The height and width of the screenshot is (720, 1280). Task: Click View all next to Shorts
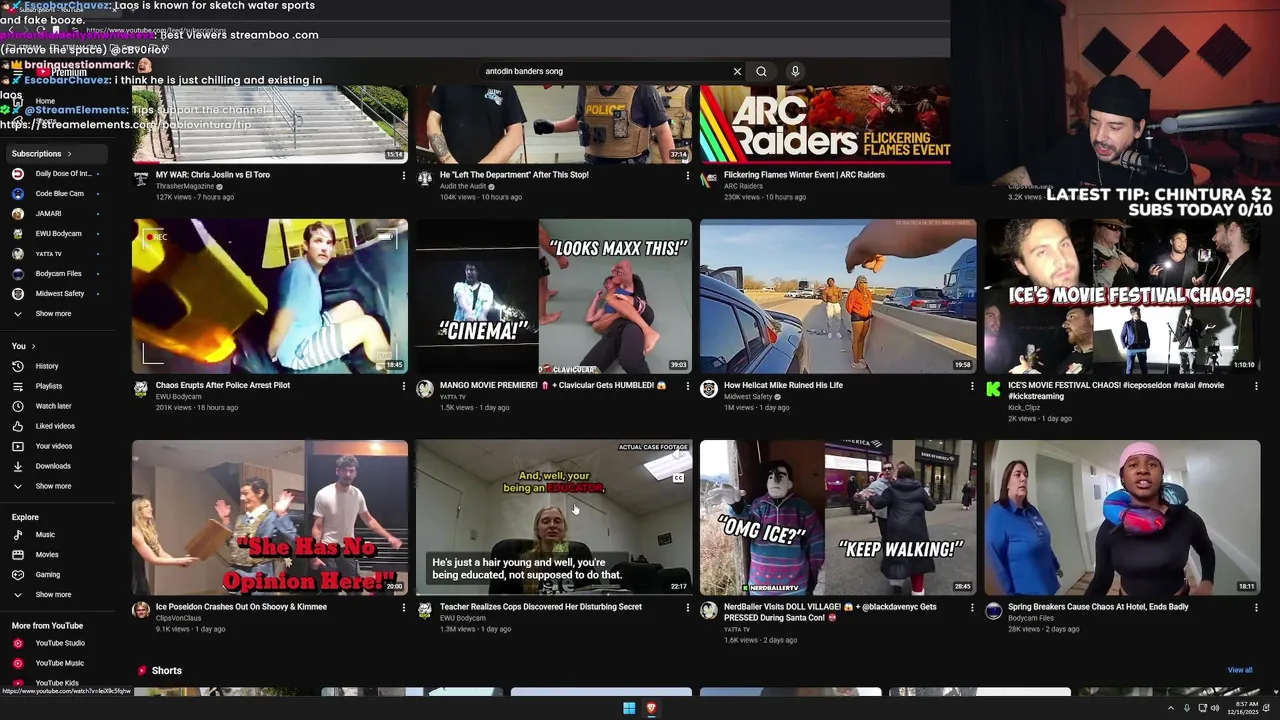1240,670
